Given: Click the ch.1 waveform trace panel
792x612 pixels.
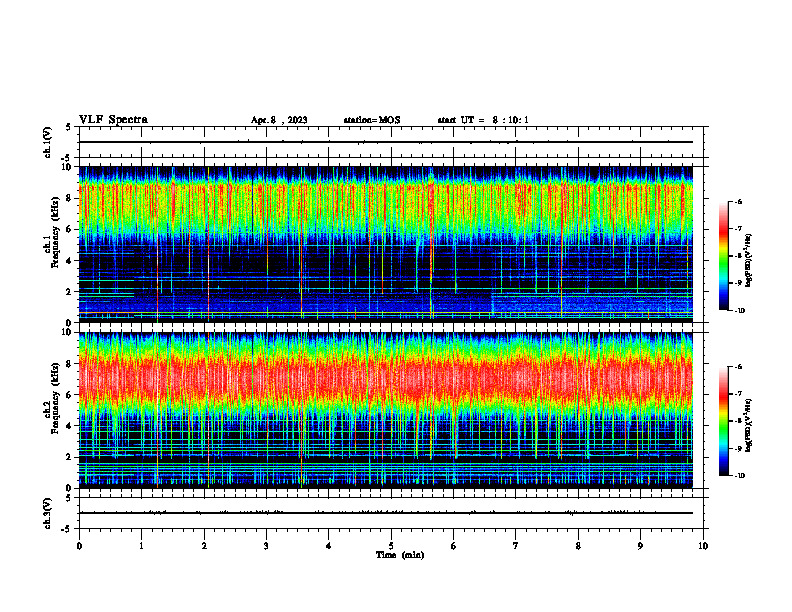Looking at the screenshot, I should pos(391,142).
